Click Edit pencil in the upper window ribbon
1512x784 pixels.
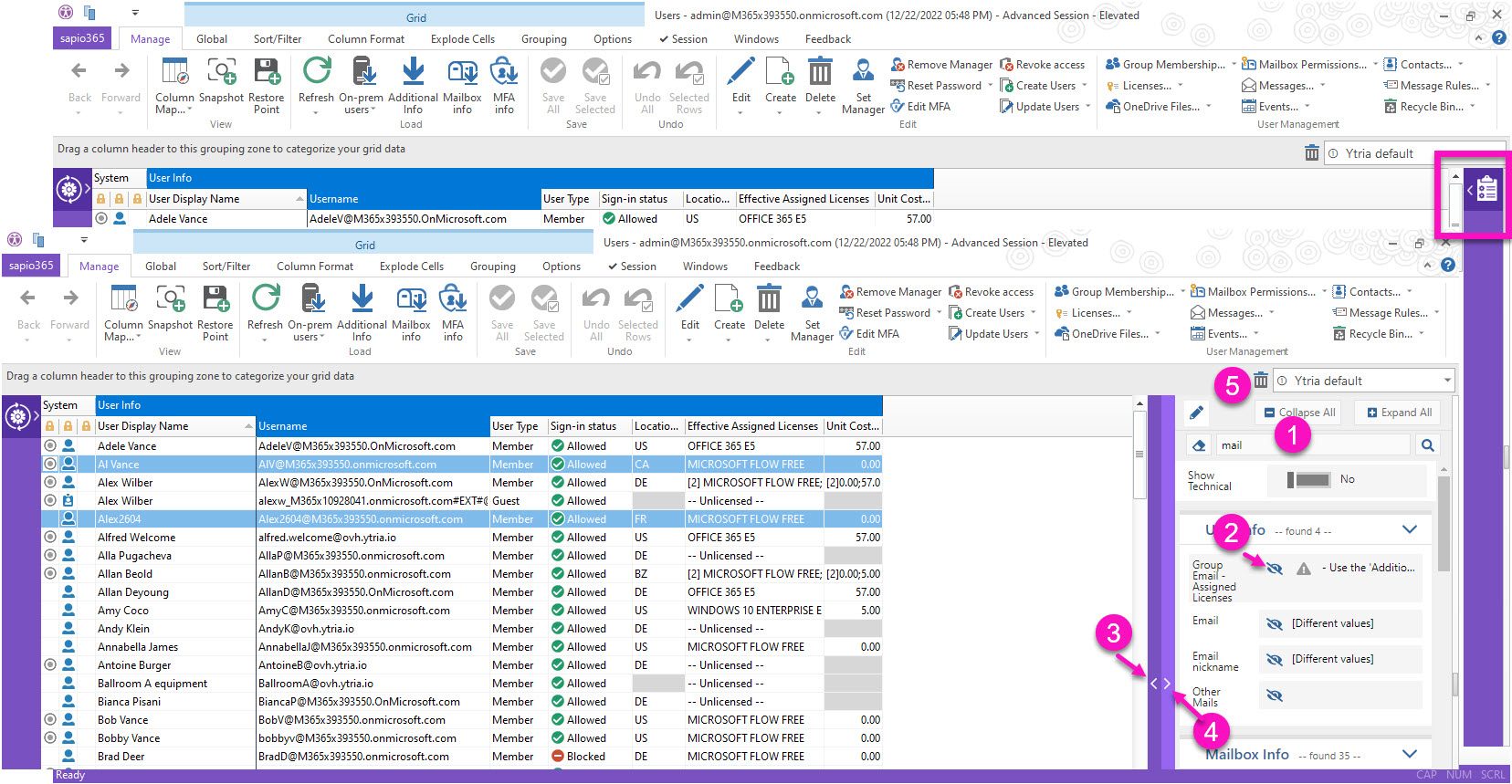pos(741,71)
